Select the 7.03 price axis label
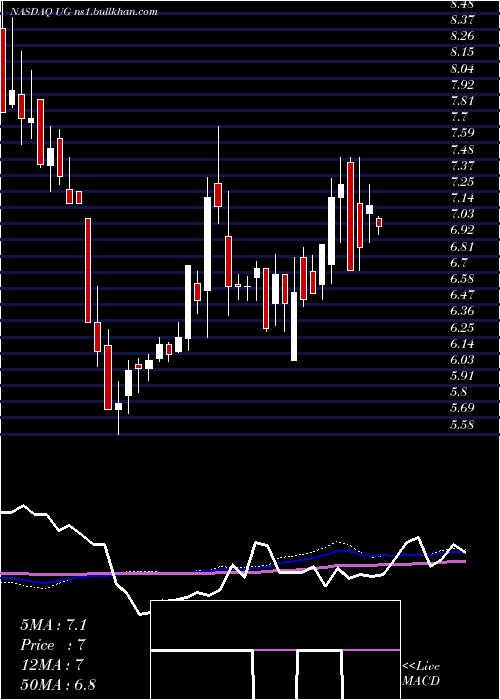Image resolution: width=500 pixels, height=700 pixels. click(x=463, y=214)
